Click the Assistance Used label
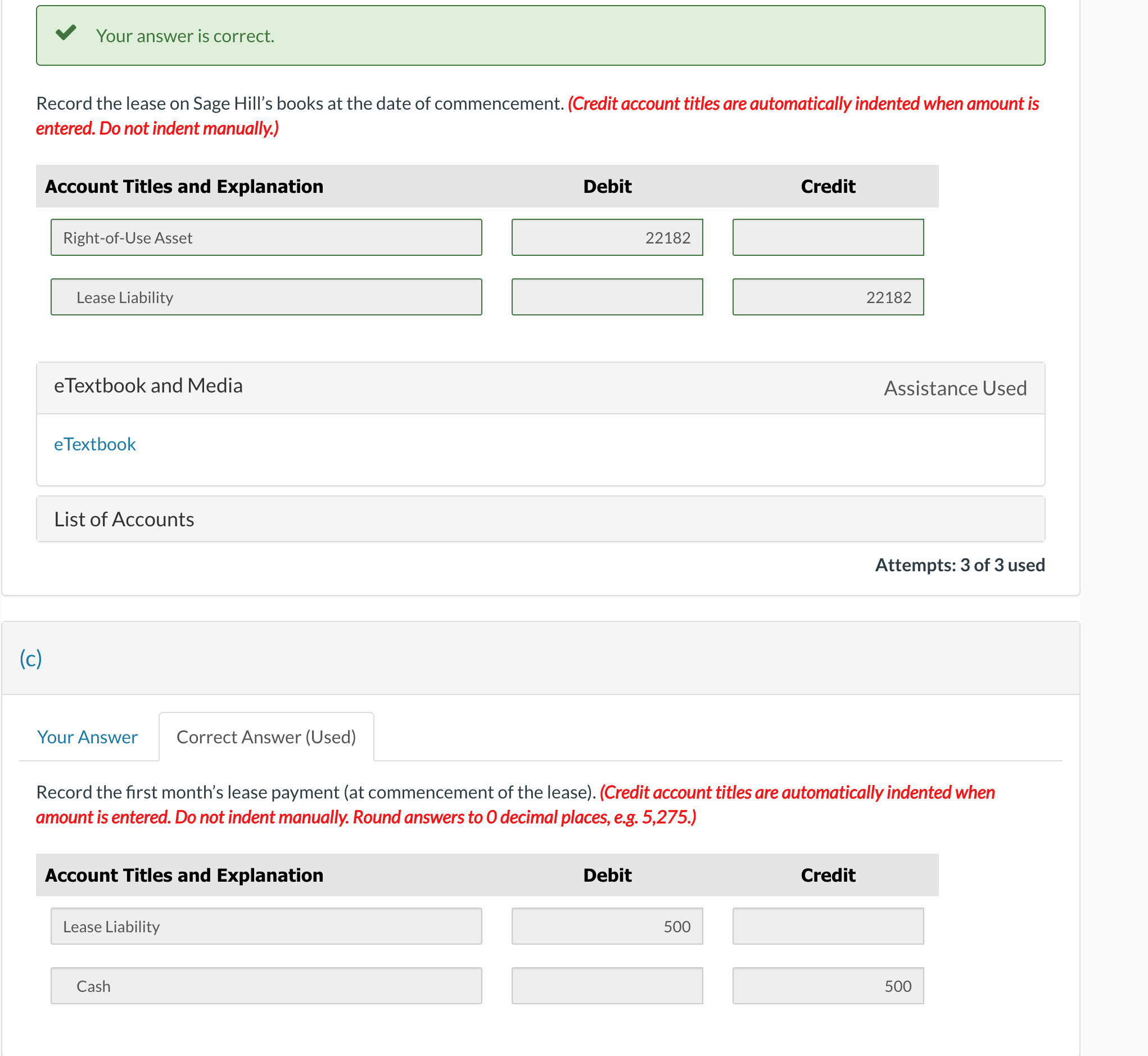Viewport: 1148px width, 1056px height. click(955, 388)
